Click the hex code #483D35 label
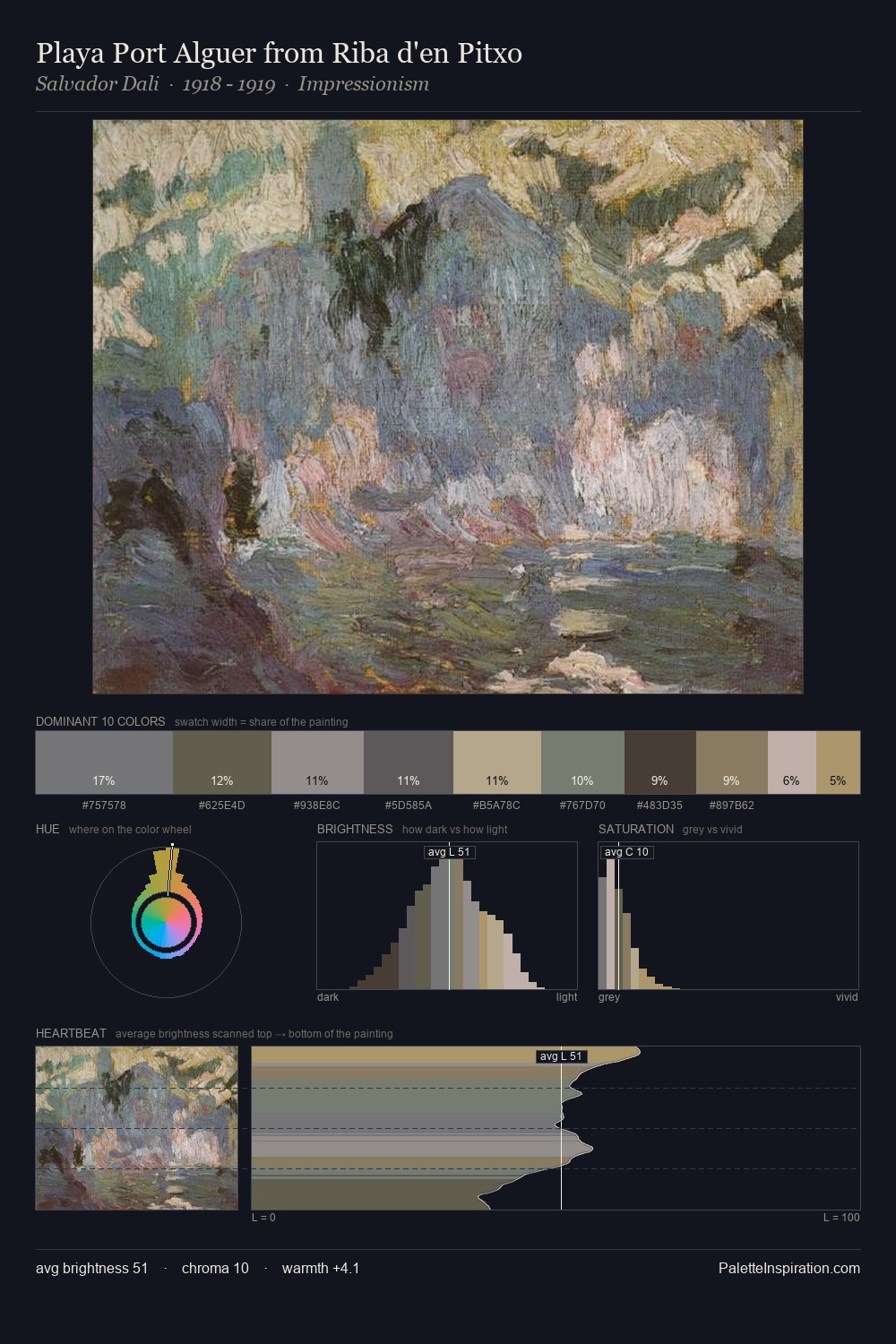The width and height of the screenshot is (896, 1344). click(660, 806)
